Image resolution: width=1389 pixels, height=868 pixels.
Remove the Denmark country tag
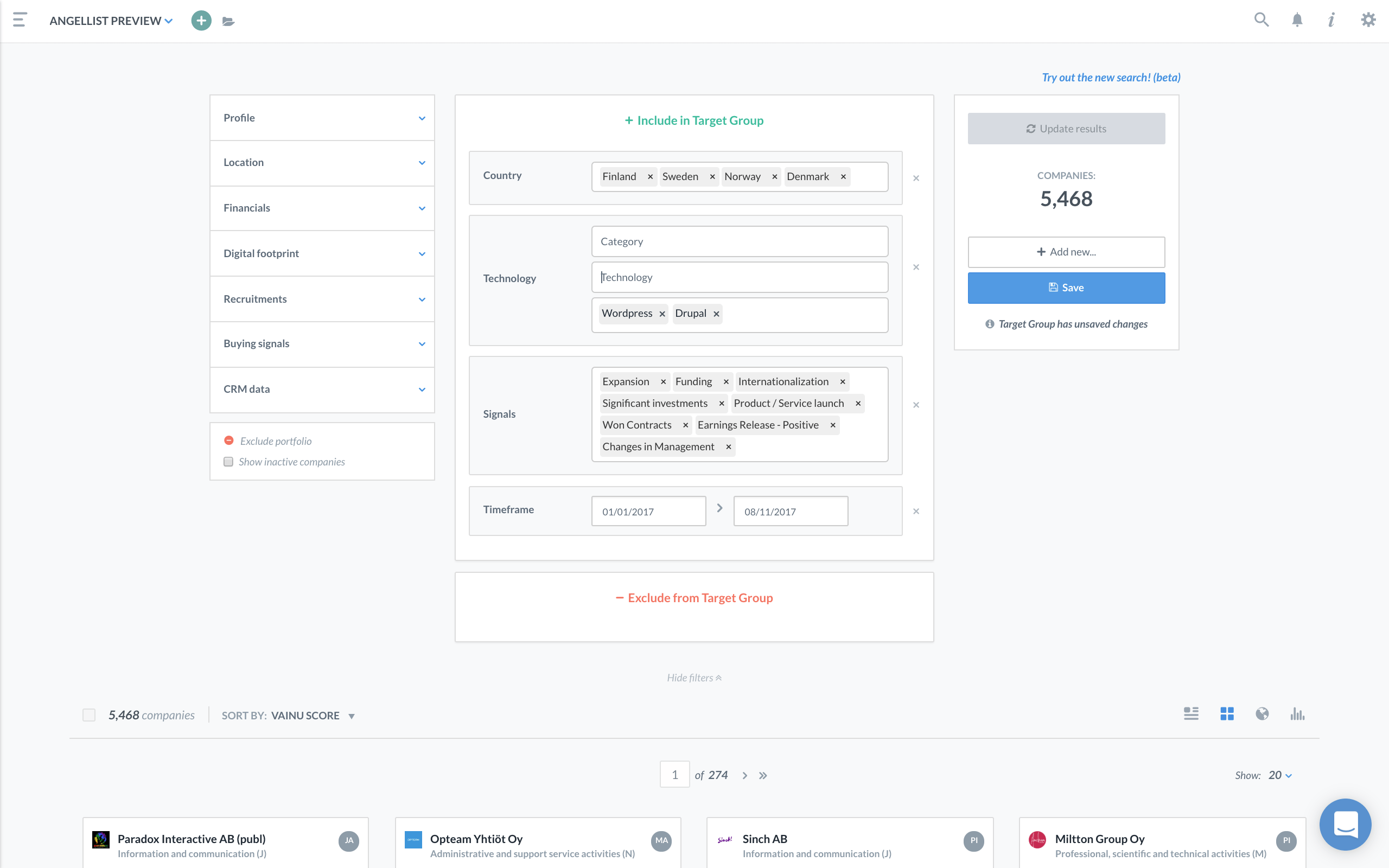[843, 177]
